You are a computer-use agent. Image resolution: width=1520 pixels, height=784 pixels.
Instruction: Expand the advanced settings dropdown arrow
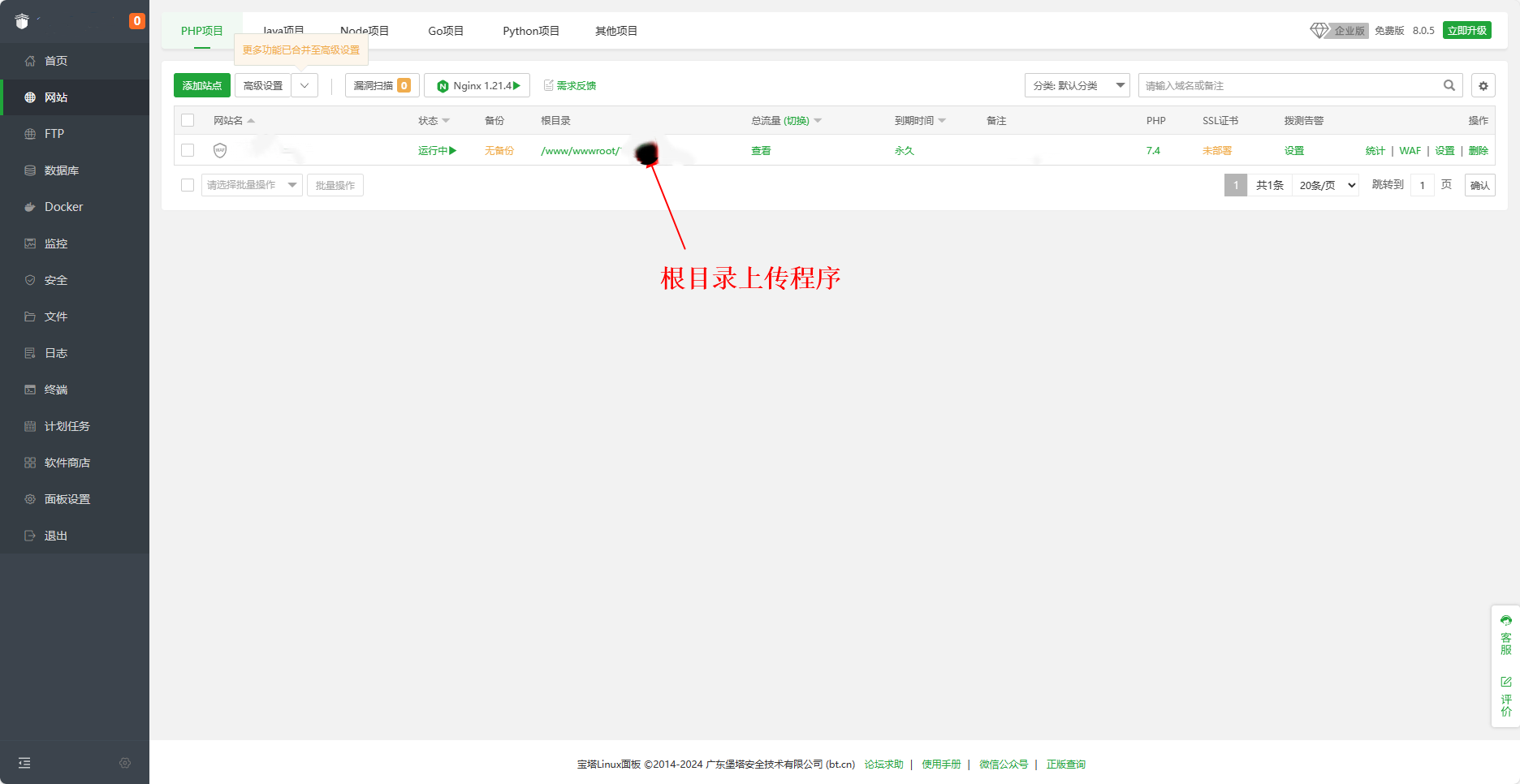(304, 85)
